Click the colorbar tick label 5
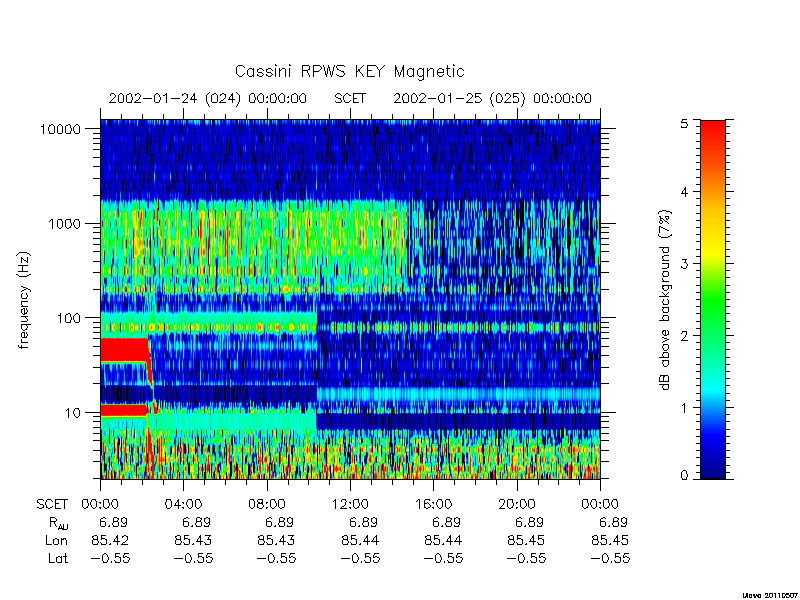The width and height of the screenshot is (800, 600). [684, 123]
